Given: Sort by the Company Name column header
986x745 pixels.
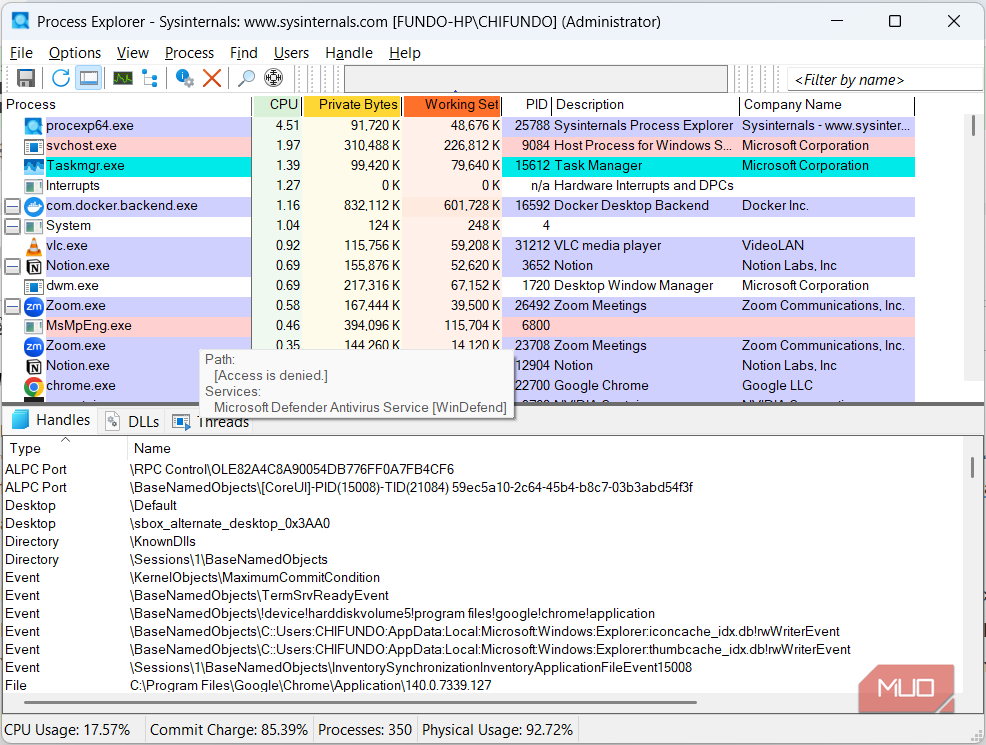Looking at the screenshot, I should (827, 105).
